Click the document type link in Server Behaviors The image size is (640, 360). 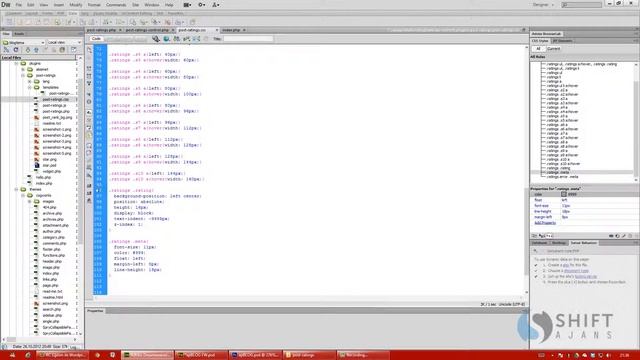576,271
